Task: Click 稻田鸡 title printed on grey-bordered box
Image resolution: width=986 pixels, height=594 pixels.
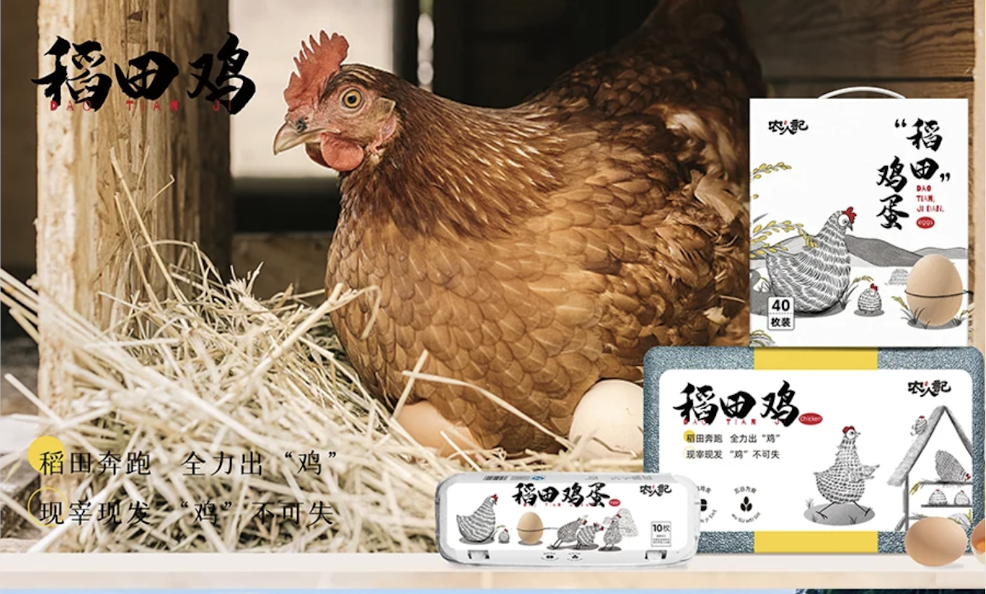Action: (736, 405)
